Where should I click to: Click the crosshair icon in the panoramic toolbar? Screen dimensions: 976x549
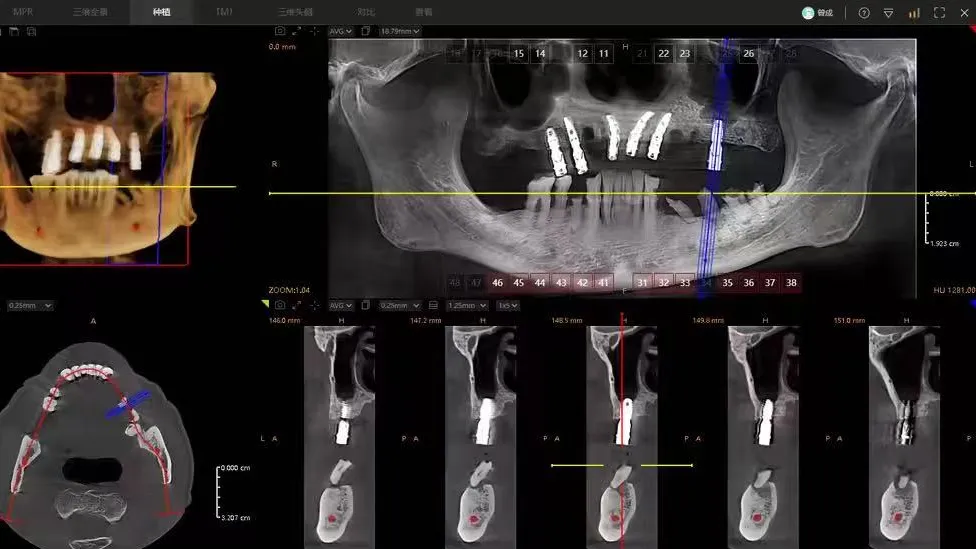coord(314,30)
